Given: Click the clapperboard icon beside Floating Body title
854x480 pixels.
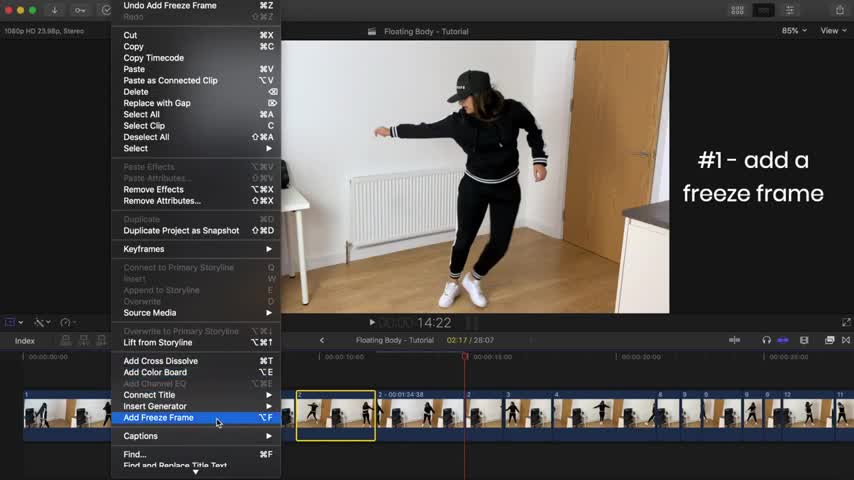Looking at the screenshot, I should pos(371,32).
